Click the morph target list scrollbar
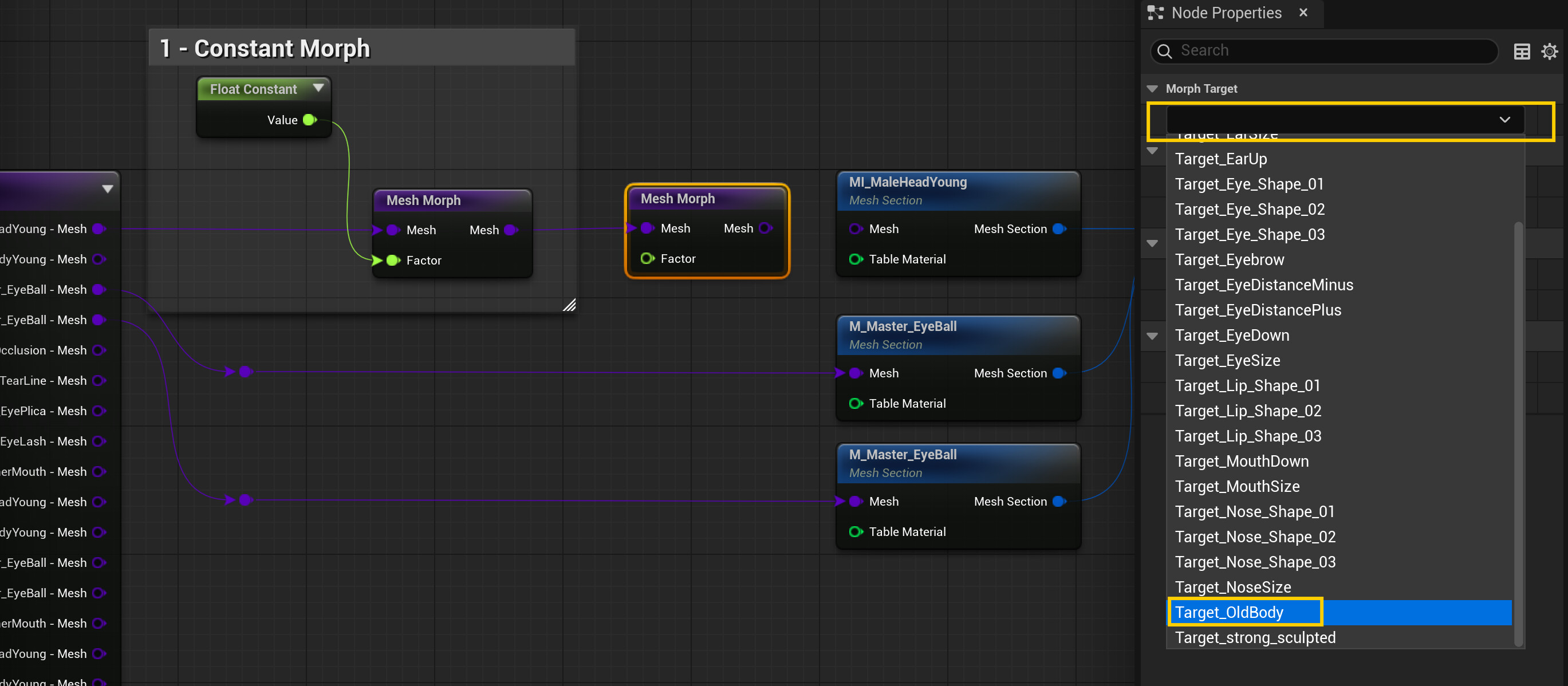 coord(1518,434)
